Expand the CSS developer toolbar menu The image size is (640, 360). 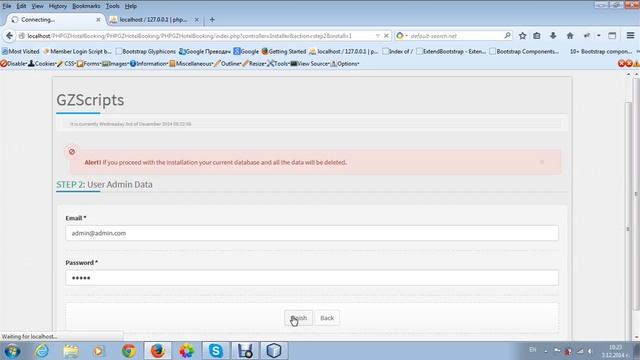[67, 64]
